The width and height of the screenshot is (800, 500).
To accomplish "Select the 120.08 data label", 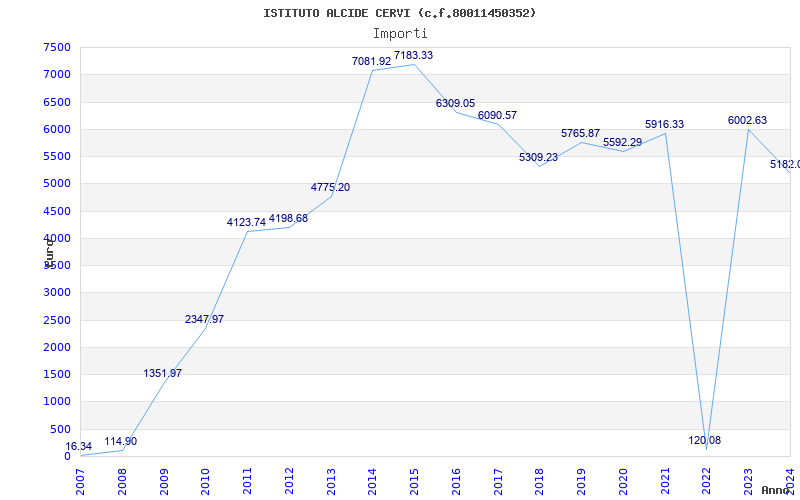I will coord(705,440).
